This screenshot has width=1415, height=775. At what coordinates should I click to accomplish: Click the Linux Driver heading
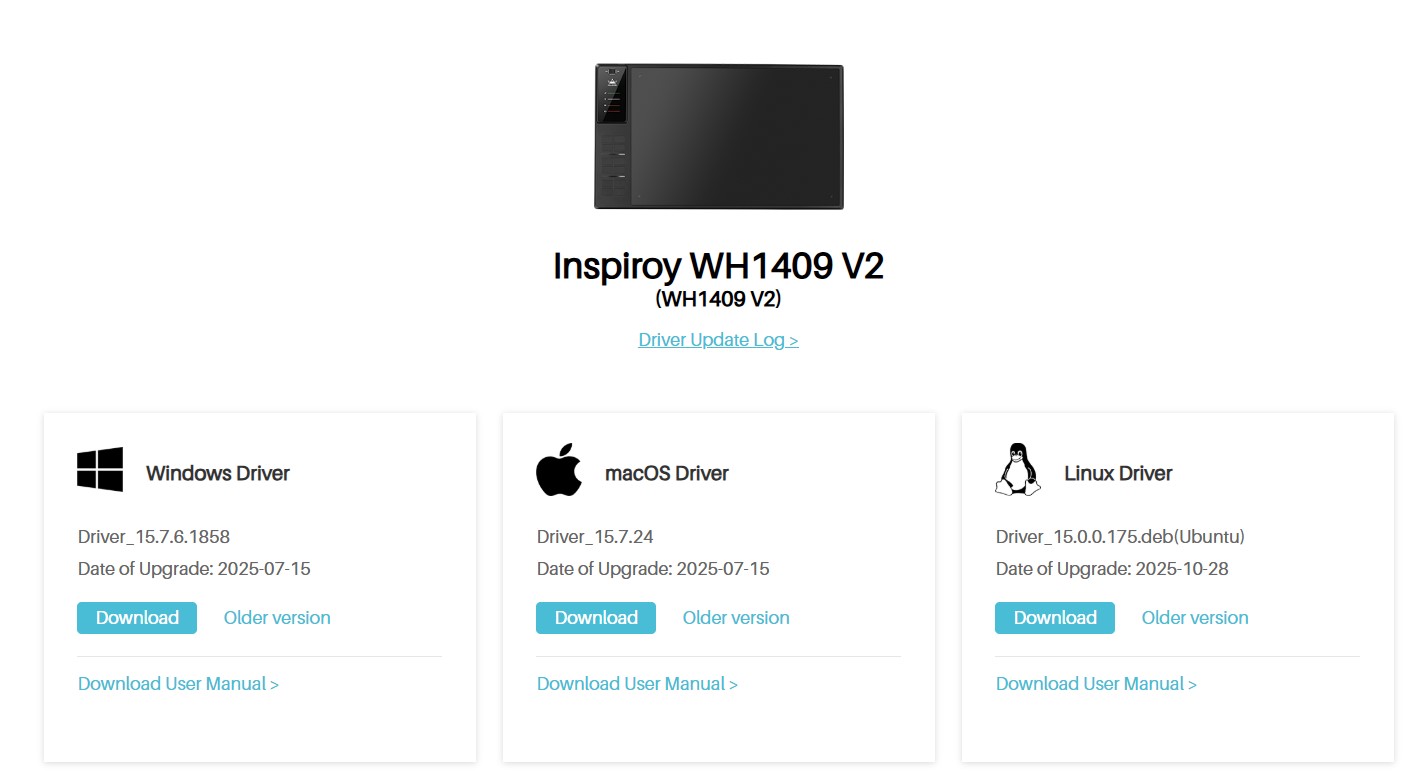point(1118,473)
